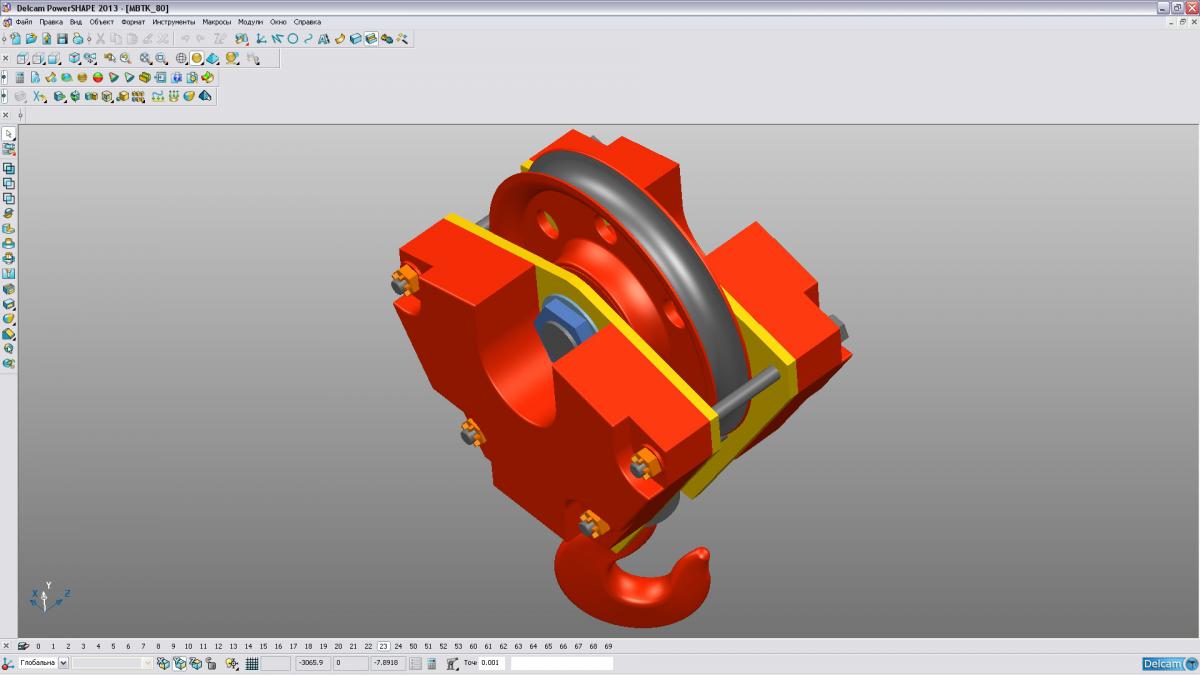
Task: Toggle level 10 visibility
Action: point(189,646)
